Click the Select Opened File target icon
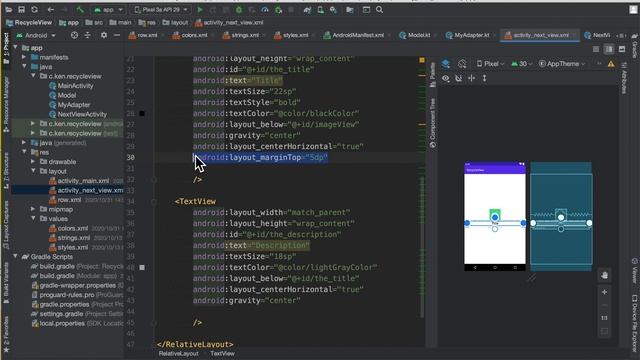 (74, 36)
